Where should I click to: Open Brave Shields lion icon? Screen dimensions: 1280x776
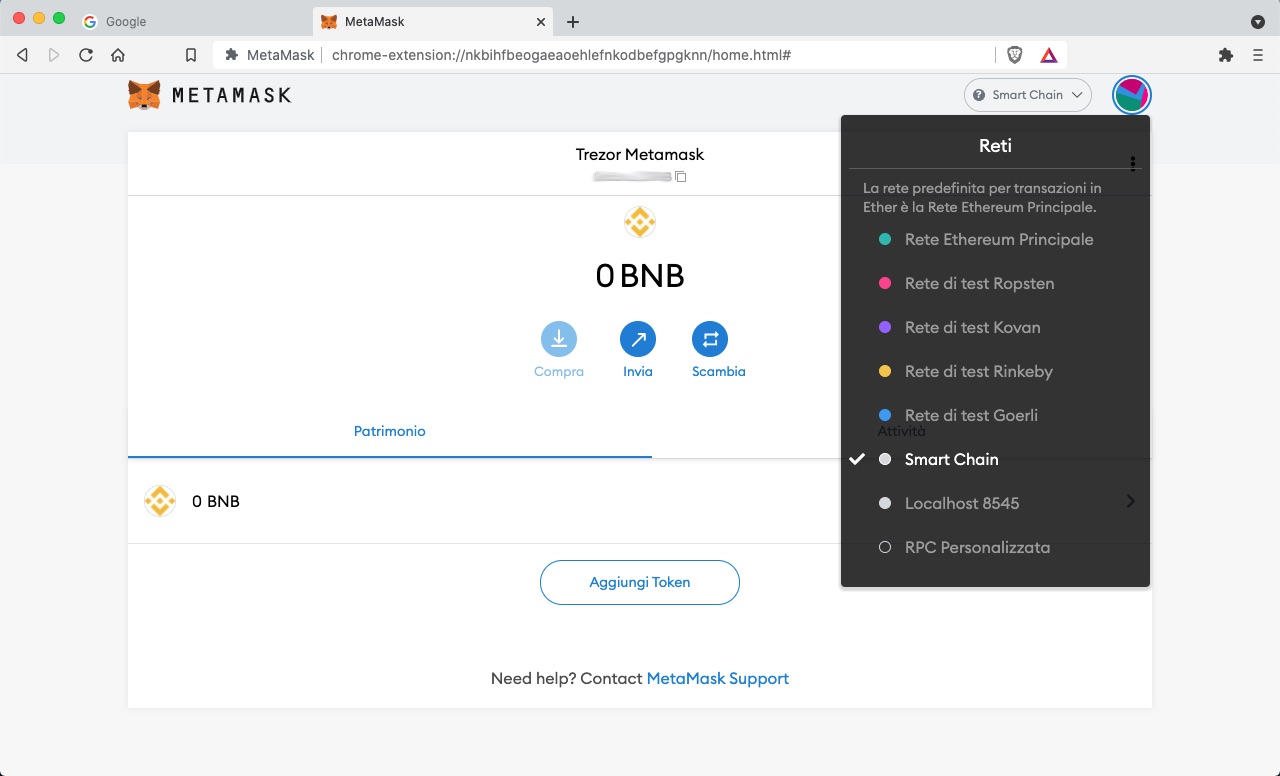(1015, 55)
